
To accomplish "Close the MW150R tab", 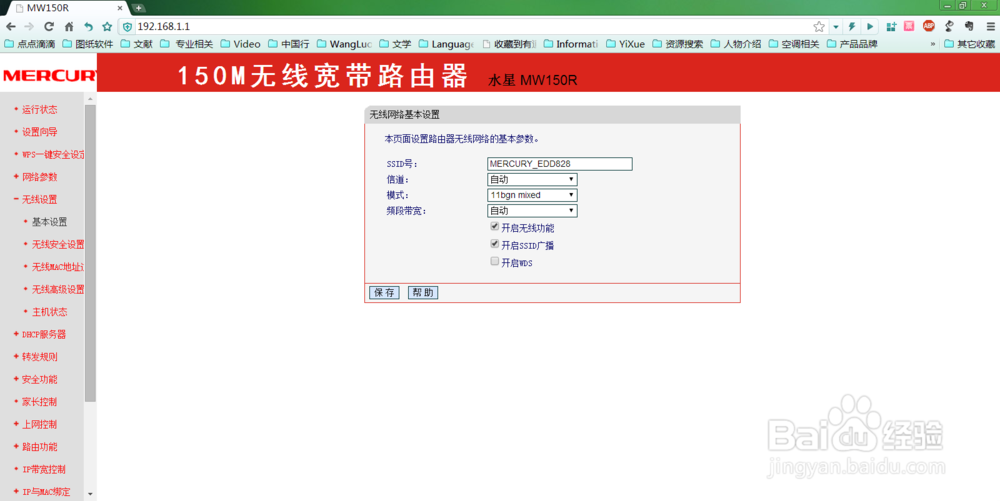I will pos(120,8).
